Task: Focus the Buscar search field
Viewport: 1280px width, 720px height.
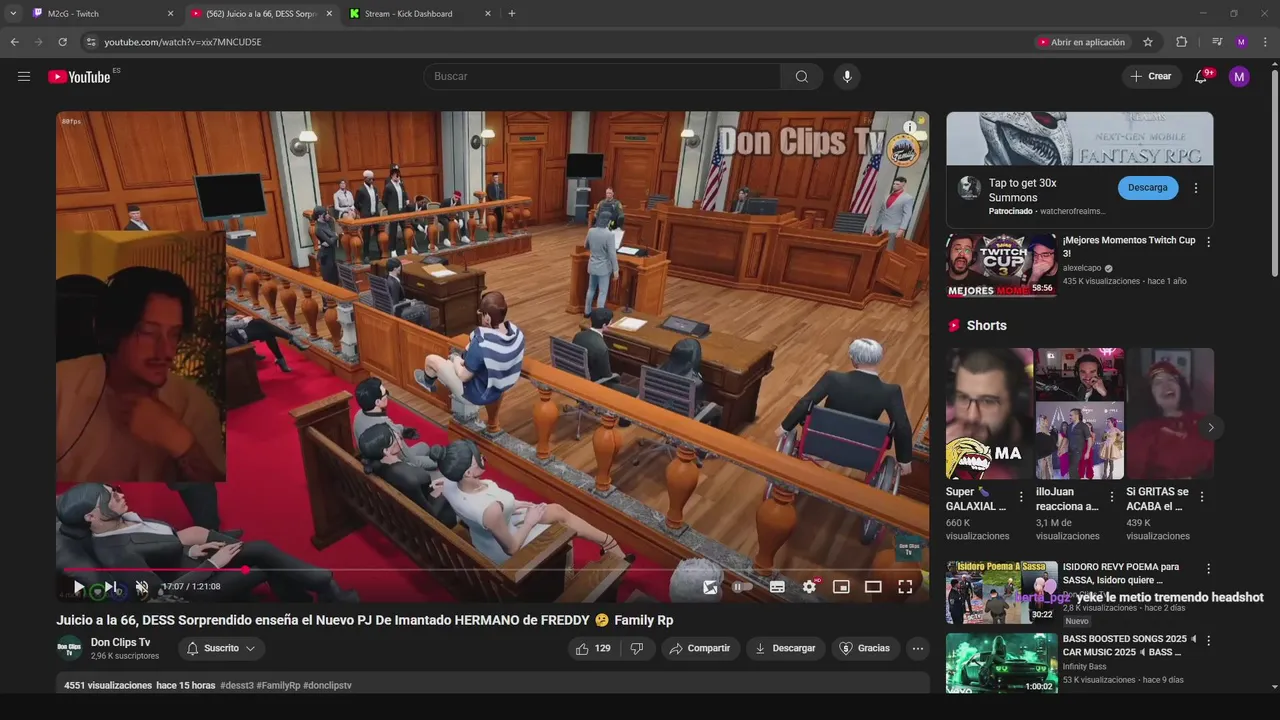Action: coord(602,76)
